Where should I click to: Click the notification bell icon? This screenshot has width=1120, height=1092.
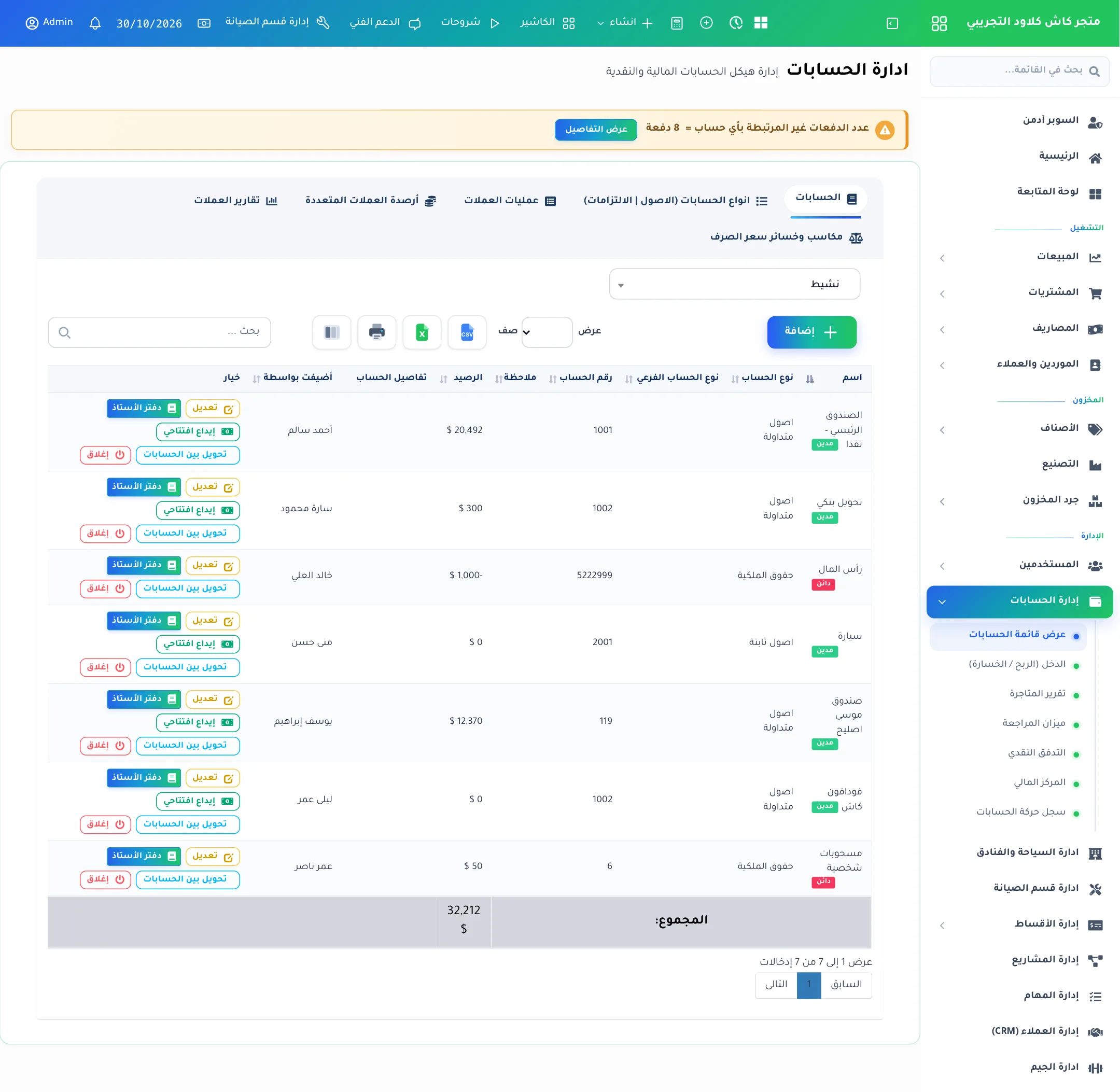[x=95, y=23]
